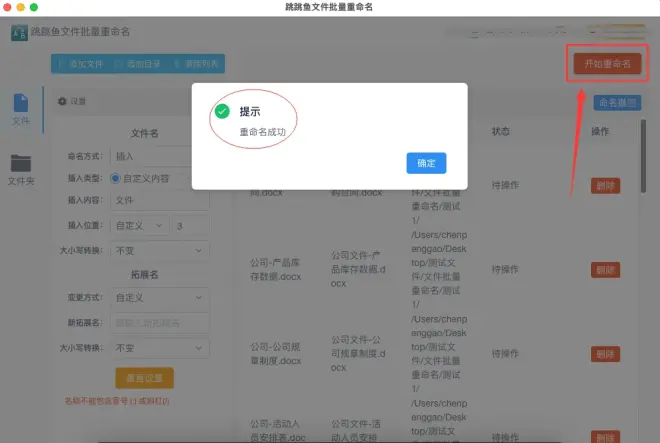This screenshot has height=443, width=660.
Task: Start renaming with the 开始重命名 button
Action: click(607, 64)
